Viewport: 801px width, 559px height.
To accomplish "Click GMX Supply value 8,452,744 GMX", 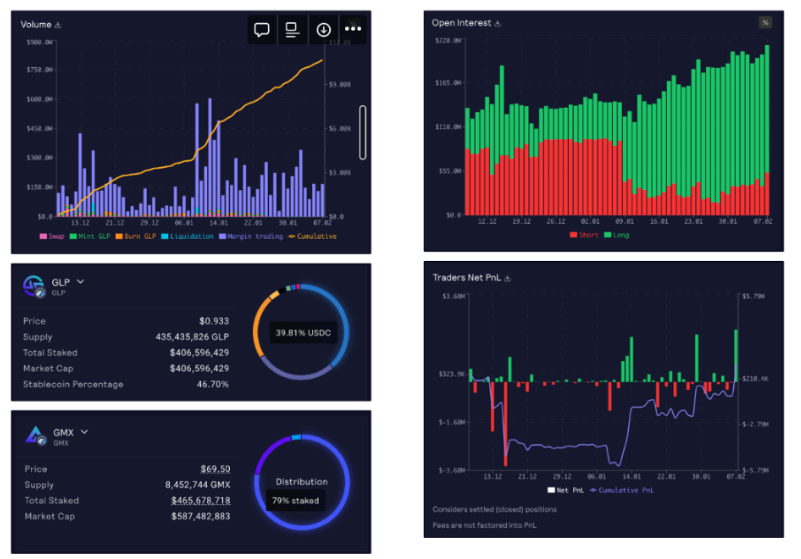I will (198, 484).
